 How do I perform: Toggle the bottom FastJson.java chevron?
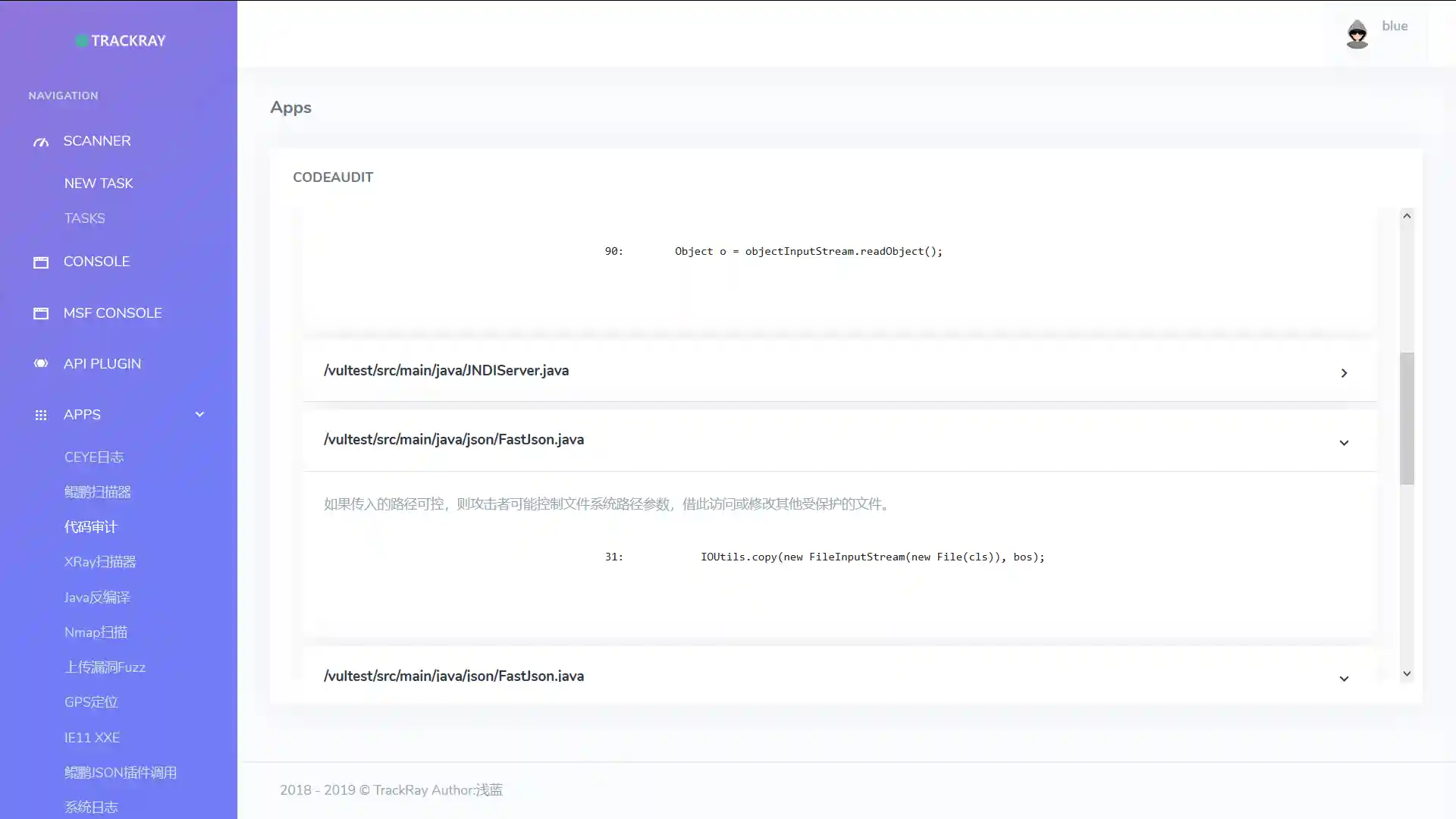pyautogui.click(x=1343, y=678)
